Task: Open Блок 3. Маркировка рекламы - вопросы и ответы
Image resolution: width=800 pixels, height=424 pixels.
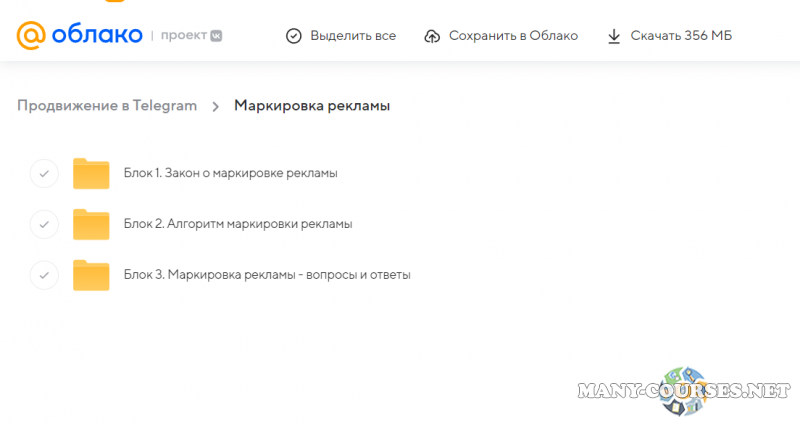Action: pyautogui.click(x=267, y=275)
